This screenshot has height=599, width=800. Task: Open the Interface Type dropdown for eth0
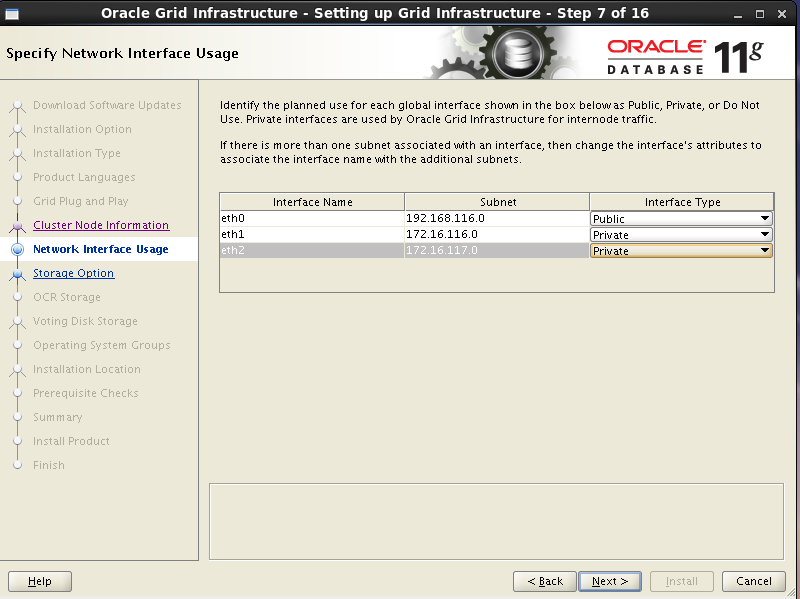[x=681, y=218]
